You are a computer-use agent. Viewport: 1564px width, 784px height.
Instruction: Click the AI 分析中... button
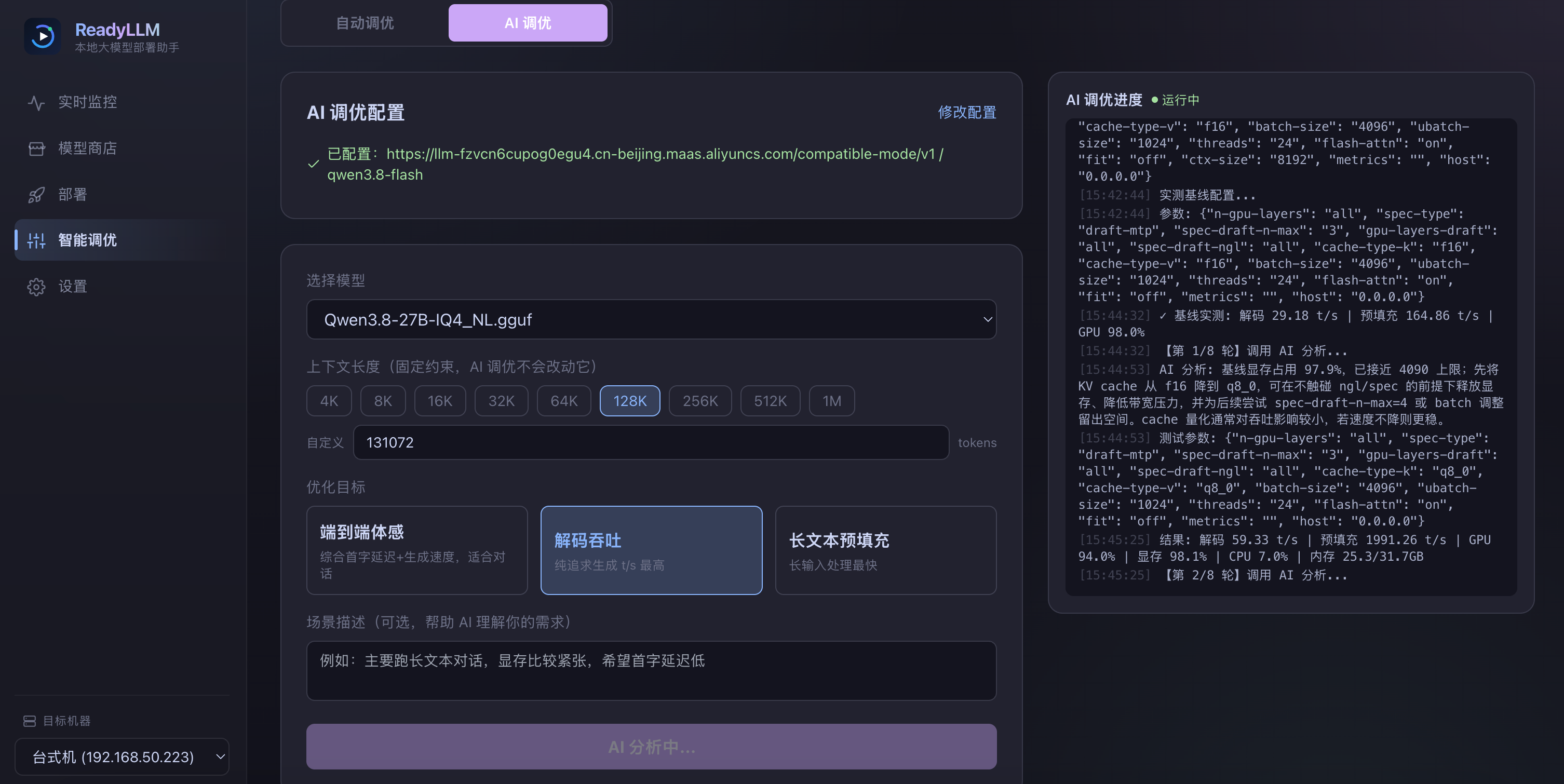click(x=651, y=746)
